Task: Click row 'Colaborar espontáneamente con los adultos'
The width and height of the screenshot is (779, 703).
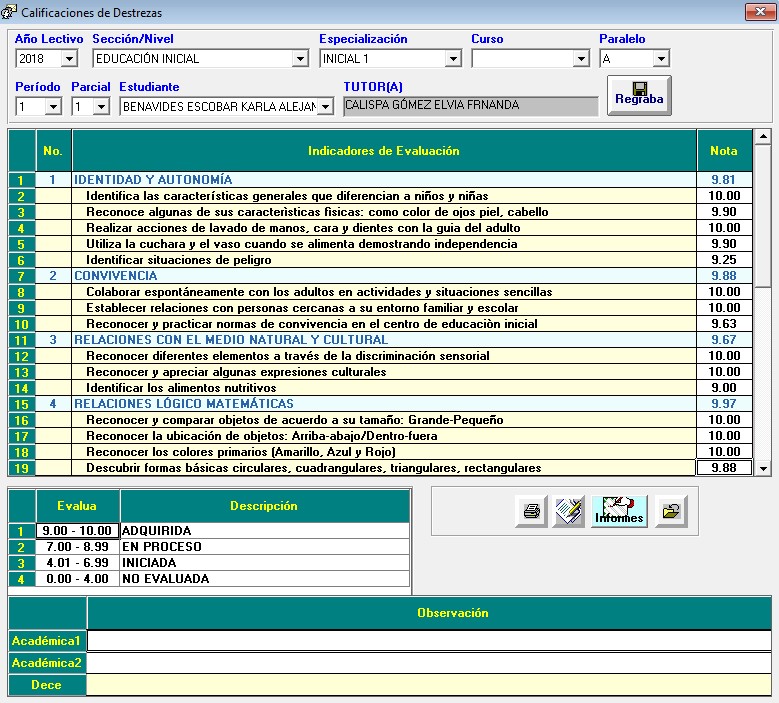Action: click(384, 292)
